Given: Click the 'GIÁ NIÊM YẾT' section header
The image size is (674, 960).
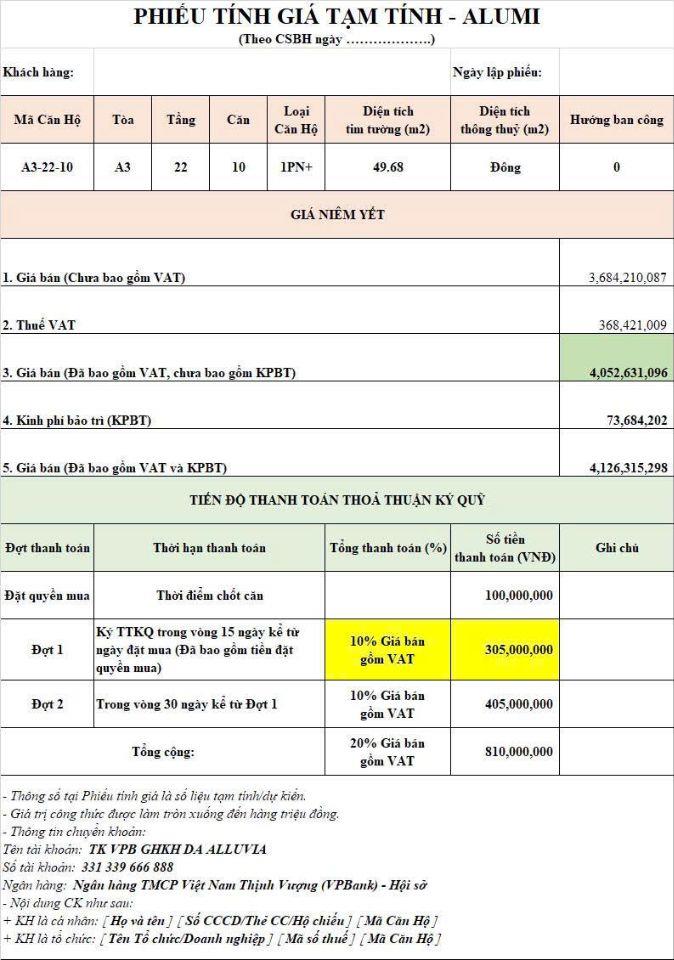Looking at the screenshot, I should 337,214.
